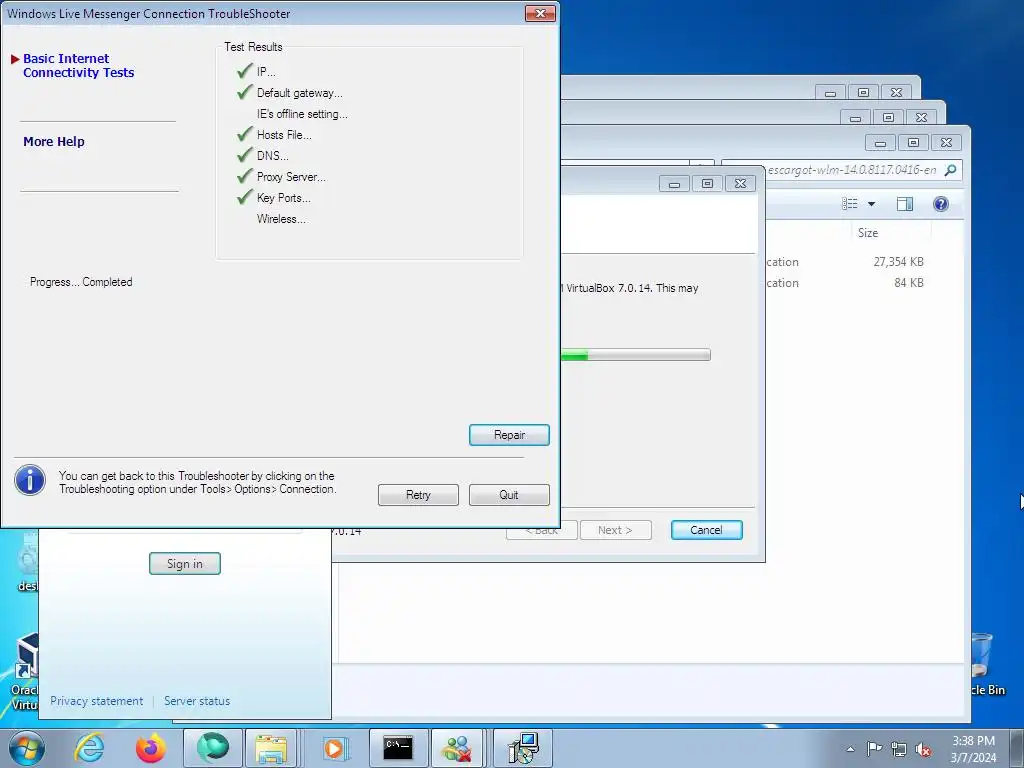Open the Windows Start menu

(x=25, y=748)
